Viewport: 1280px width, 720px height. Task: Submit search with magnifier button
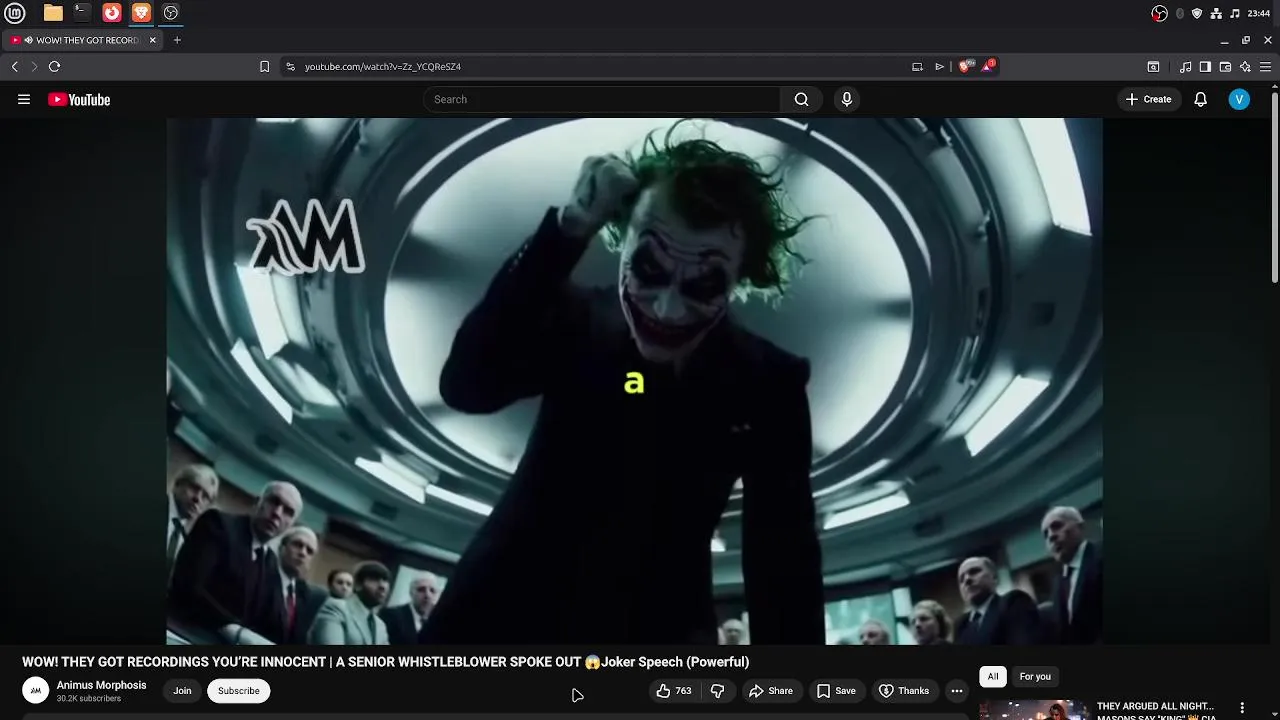(x=801, y=99)
